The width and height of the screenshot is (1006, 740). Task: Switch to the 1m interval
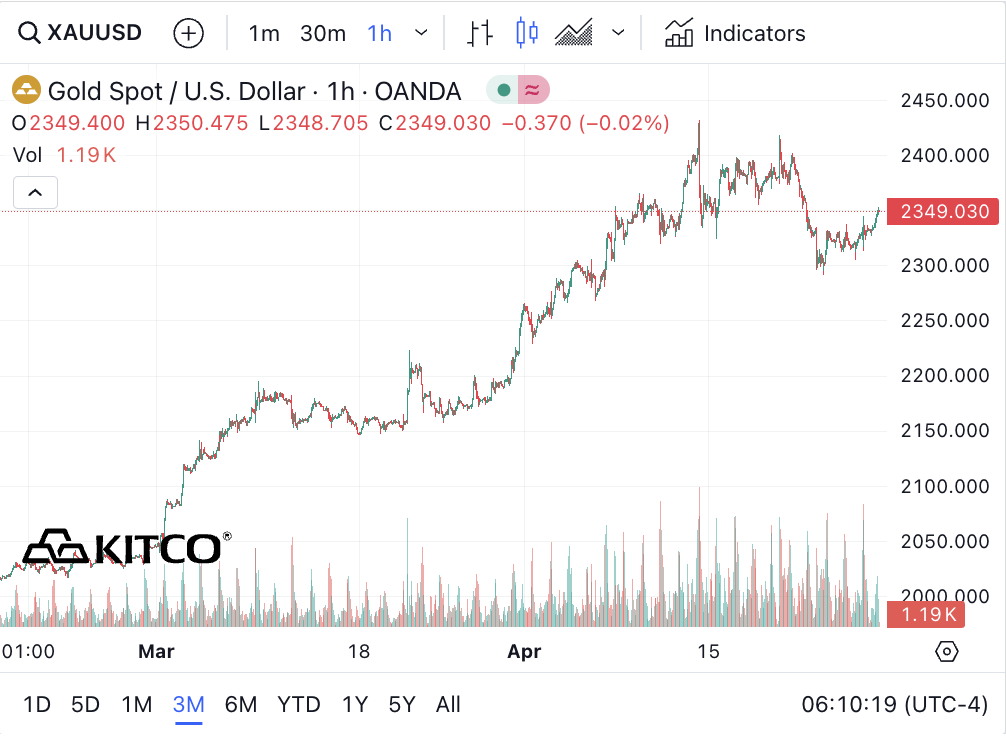click(264, 33)
